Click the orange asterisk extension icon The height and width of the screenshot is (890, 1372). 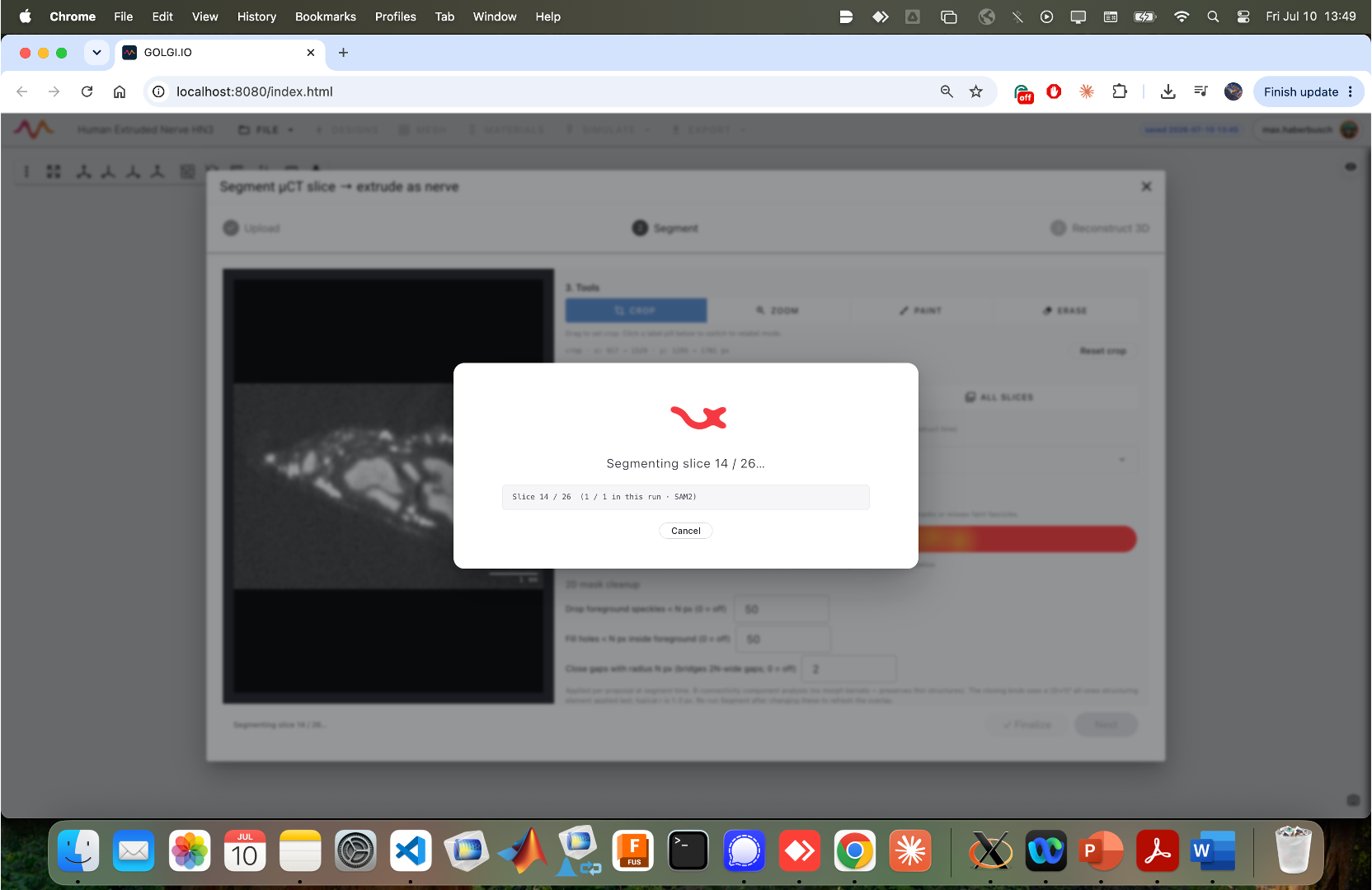(x=1087, y=91)
